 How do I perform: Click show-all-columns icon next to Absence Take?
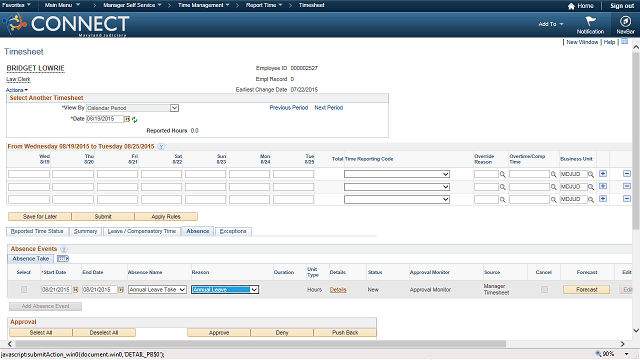(63, 259)
